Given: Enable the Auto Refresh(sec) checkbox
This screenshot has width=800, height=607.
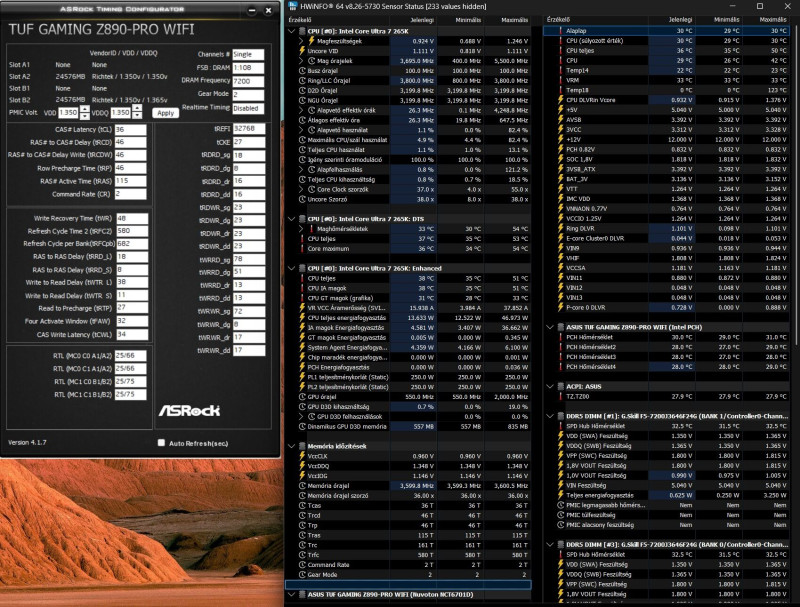Looking at the screenshot, I should (161, 443).
